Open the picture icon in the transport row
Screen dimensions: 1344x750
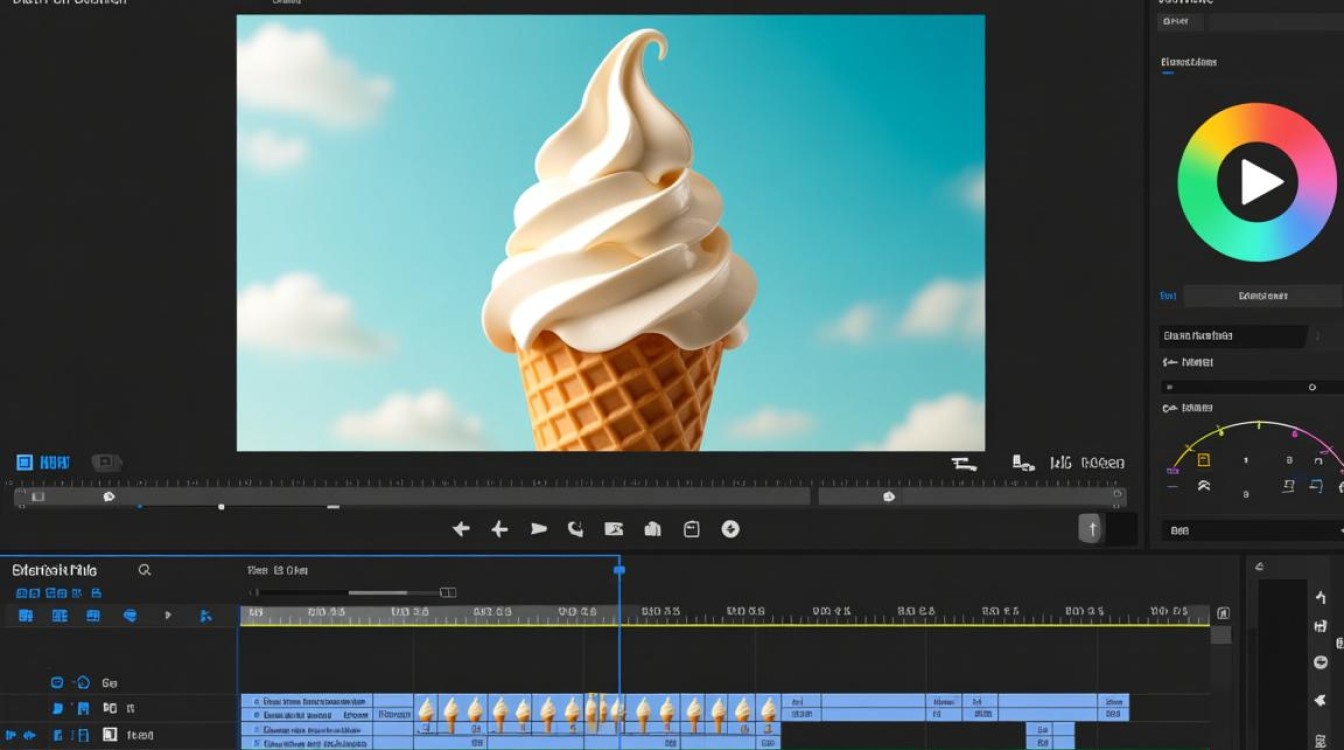(x=614, y=529)
